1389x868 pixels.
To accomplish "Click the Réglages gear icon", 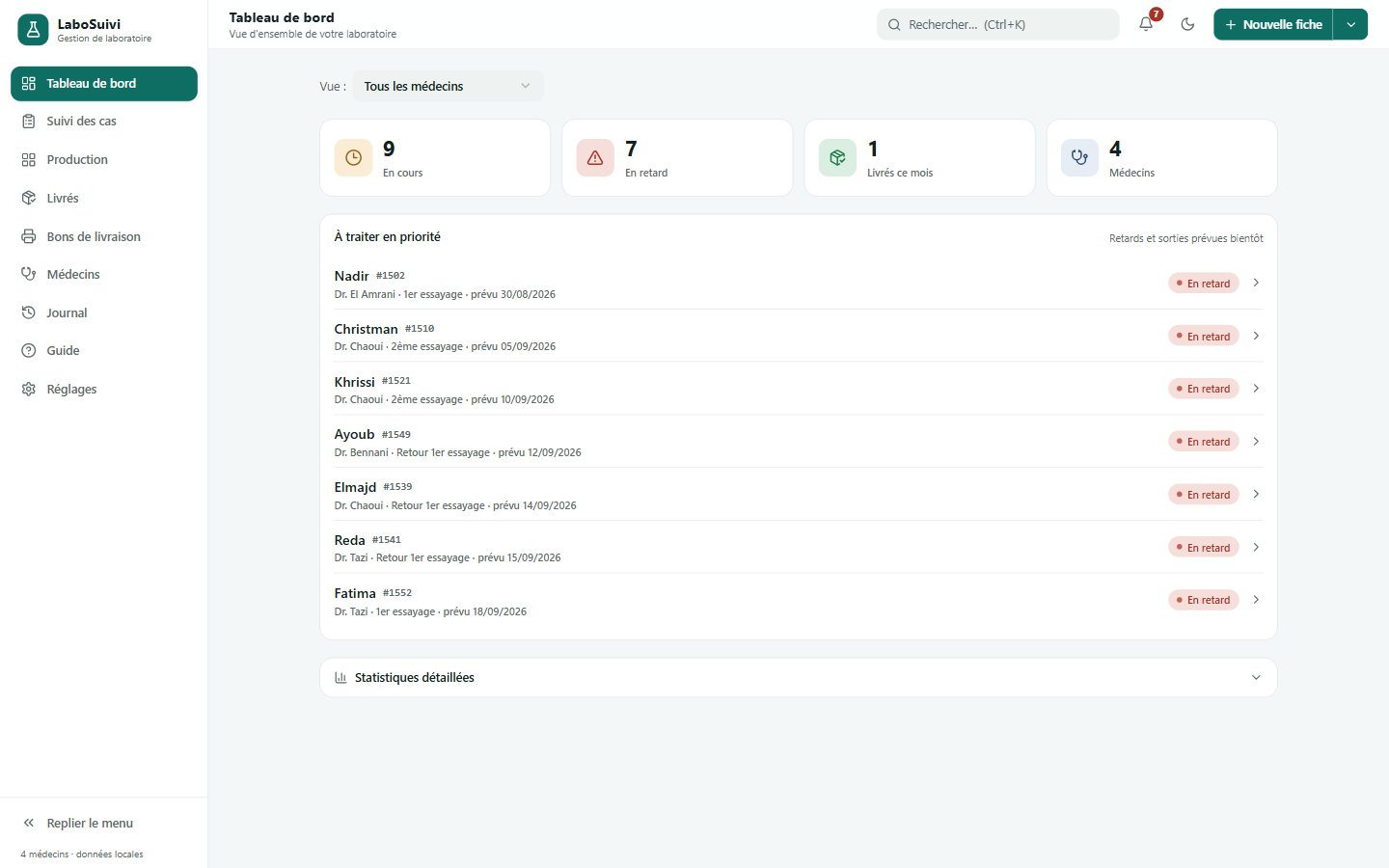I will coord(29,389).
